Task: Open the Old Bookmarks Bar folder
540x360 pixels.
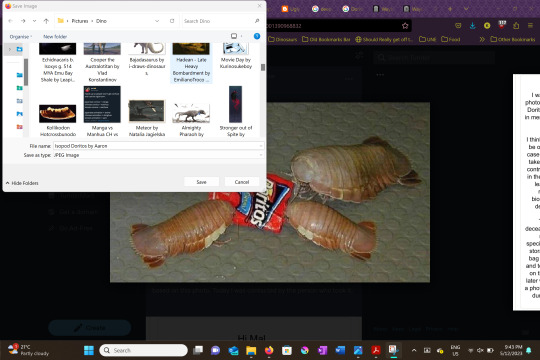Action: (326, 39)
